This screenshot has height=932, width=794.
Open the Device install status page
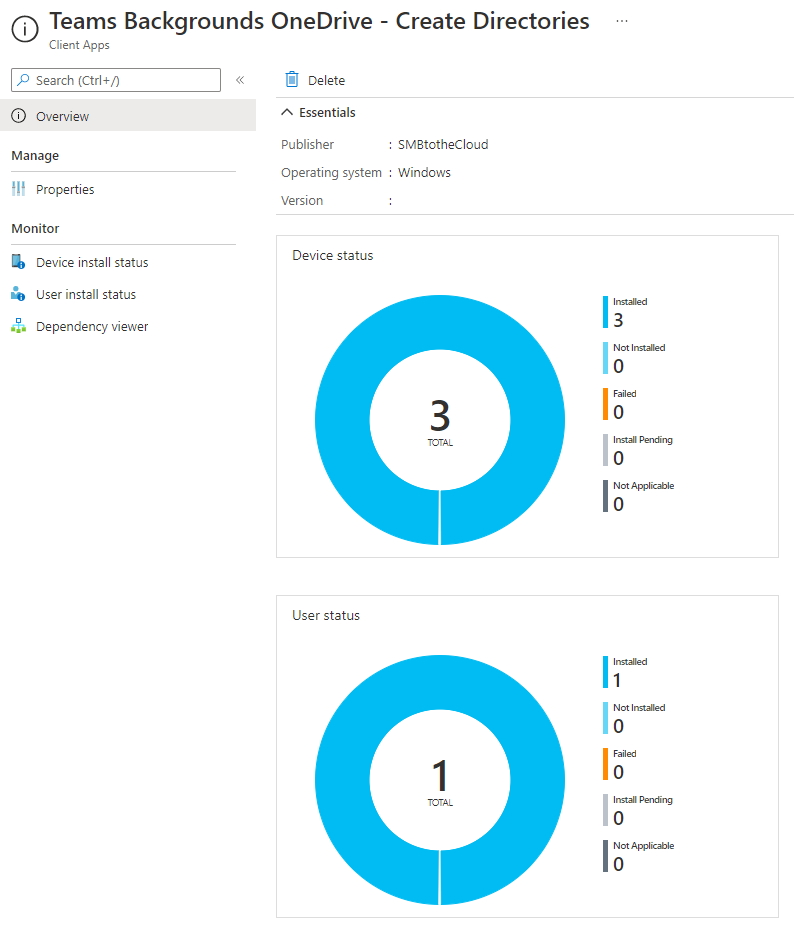click(x=92, y=262)
